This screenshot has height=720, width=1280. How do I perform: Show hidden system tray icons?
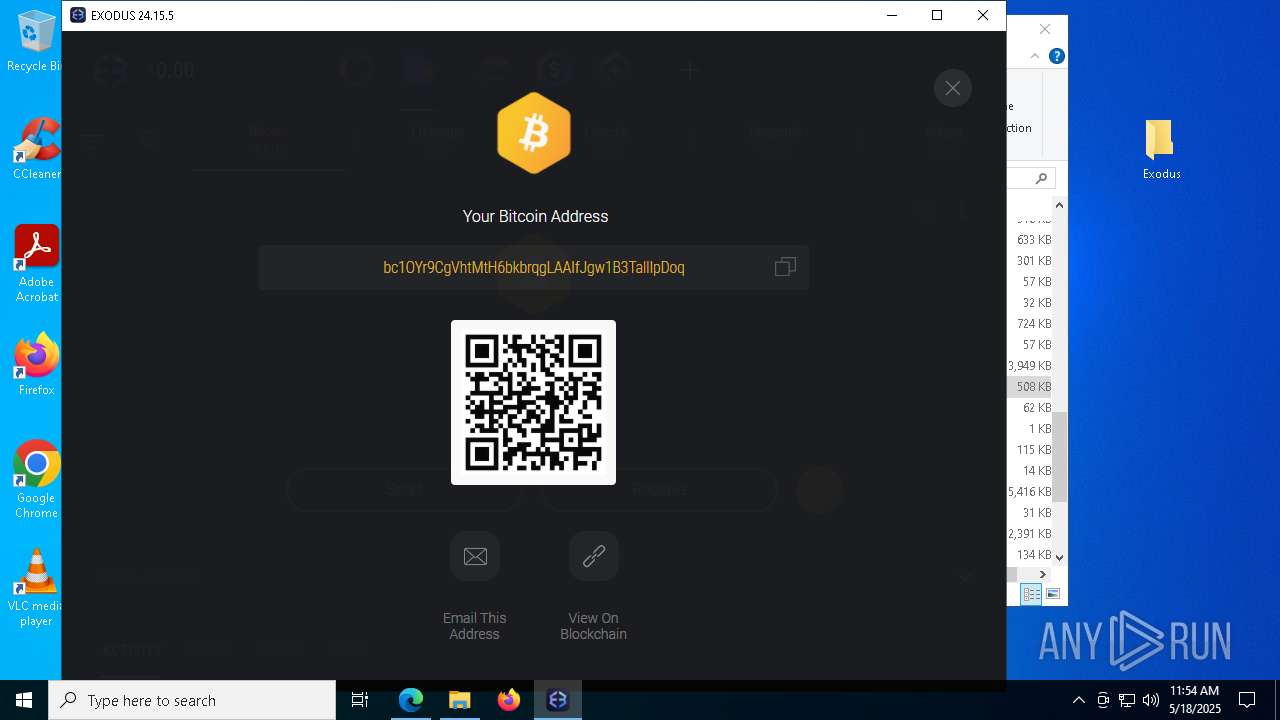(1078, 700)
